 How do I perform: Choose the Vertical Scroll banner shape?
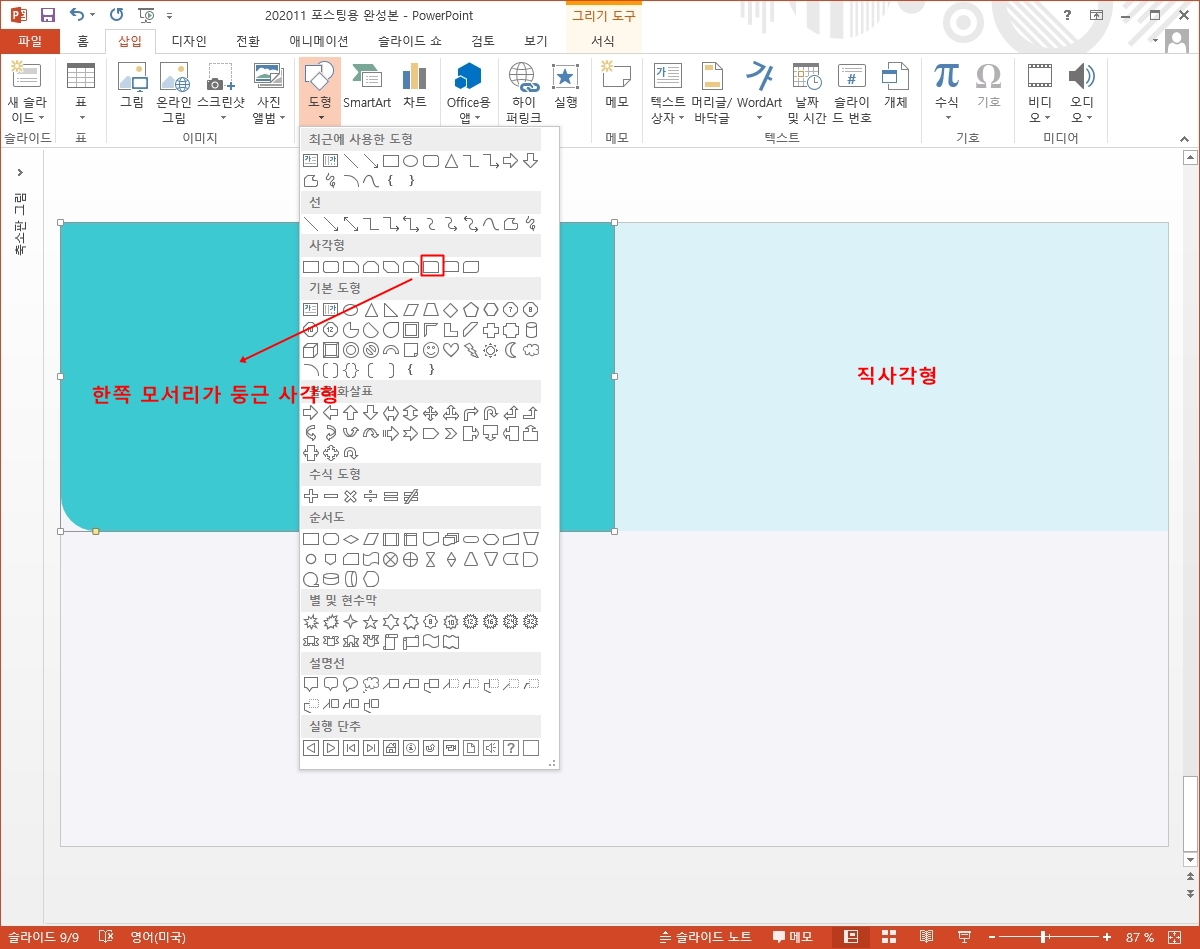391,642
